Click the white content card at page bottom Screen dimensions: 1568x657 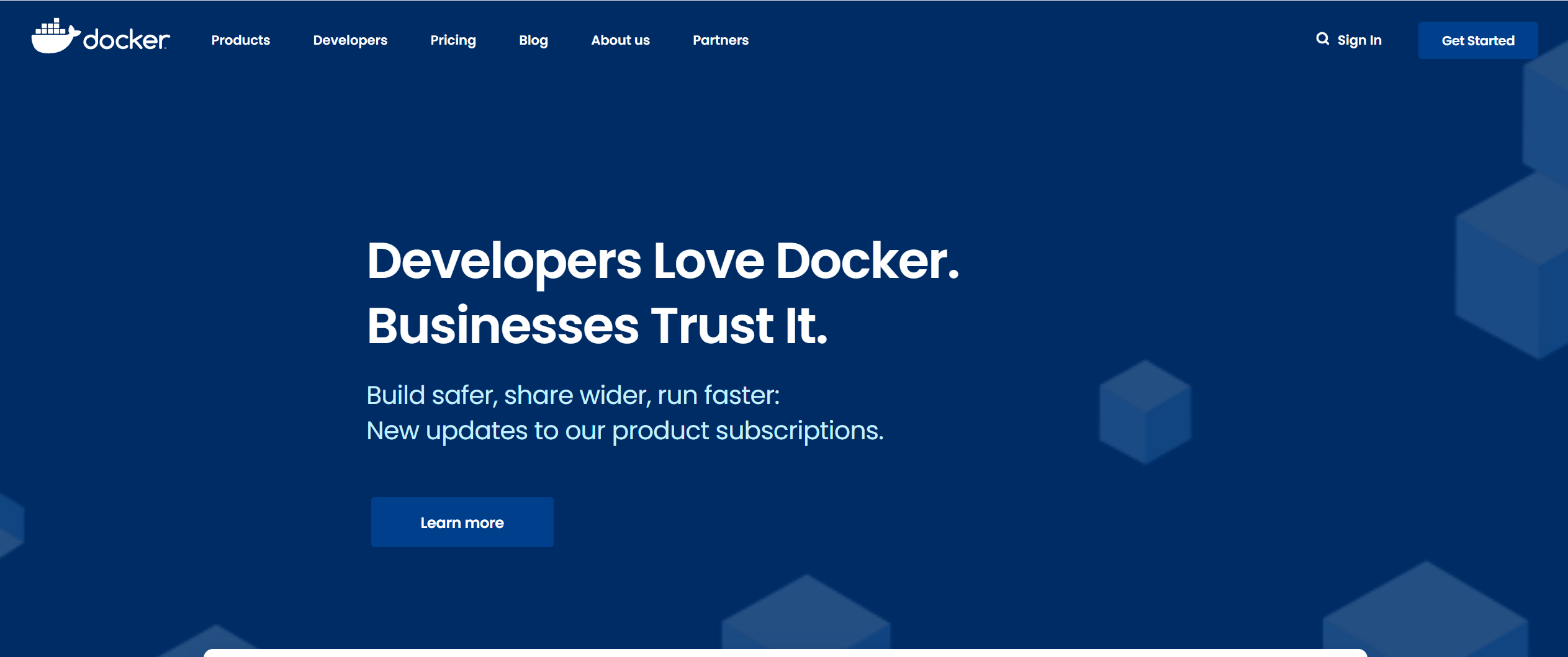click(x=784, y=651)
